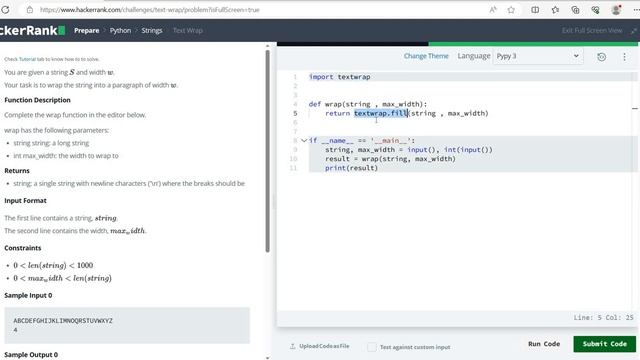Reload the page with the refresh icon
Image resolution: width=640 pixels, height=360 pixels.
pyautogui.click(x=5, y=9)
